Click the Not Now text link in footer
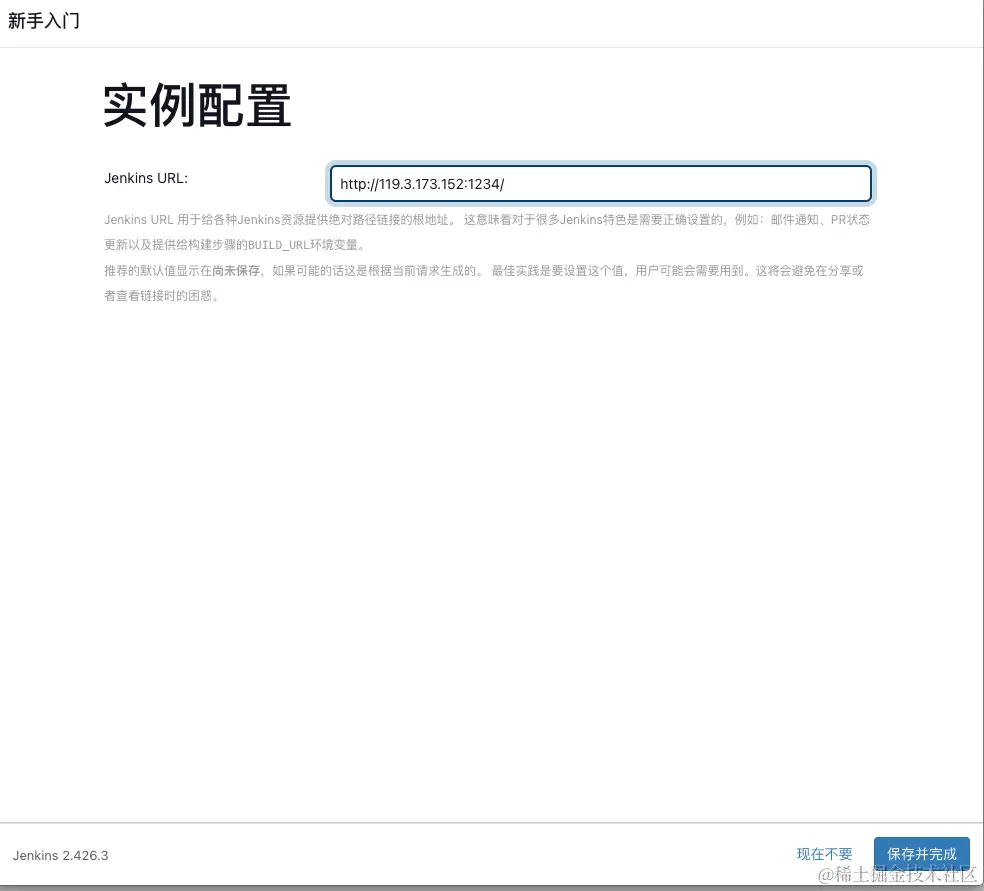 click(823, 854)
